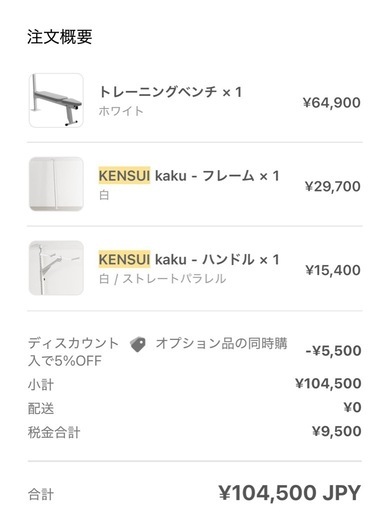Select the ¥29,700 frame price
The image size is (390, 512).
pyautogui.click(x=333, y=186)
